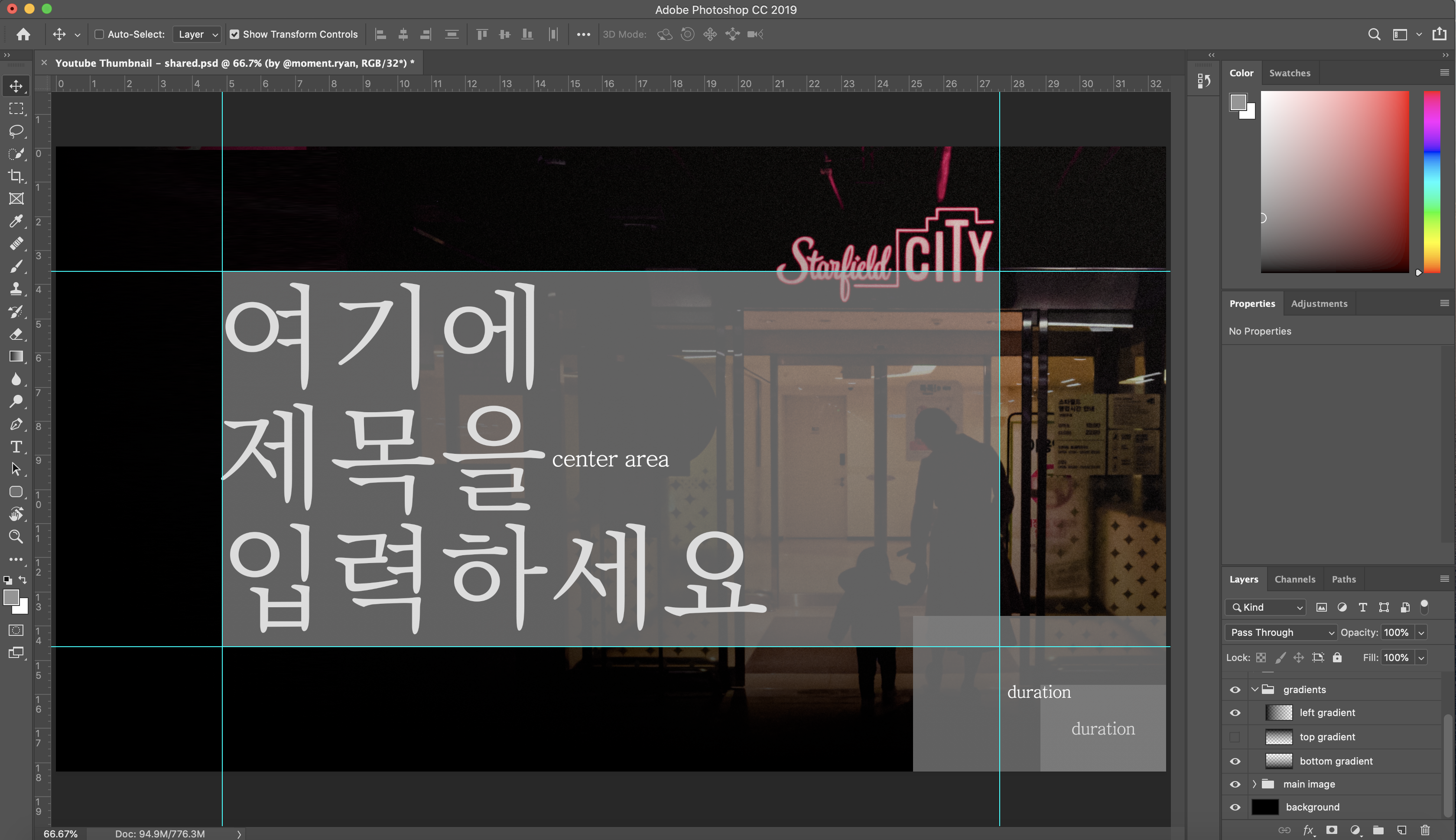Select the Horizontal Type tool
1456x840 pixels.
tap(16, 446)
